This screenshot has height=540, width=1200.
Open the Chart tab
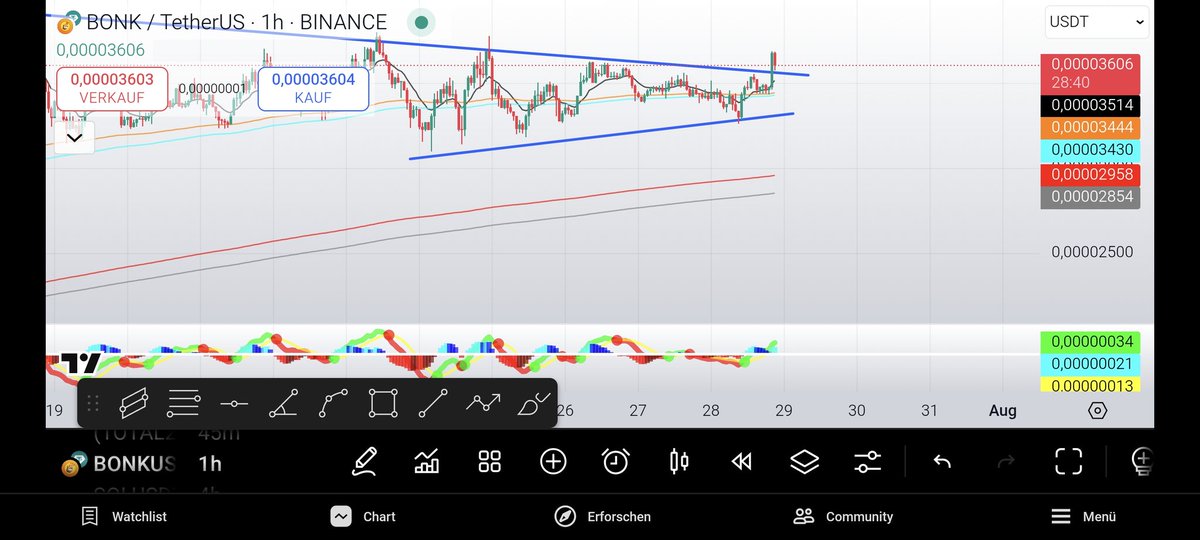coord(363,516)
